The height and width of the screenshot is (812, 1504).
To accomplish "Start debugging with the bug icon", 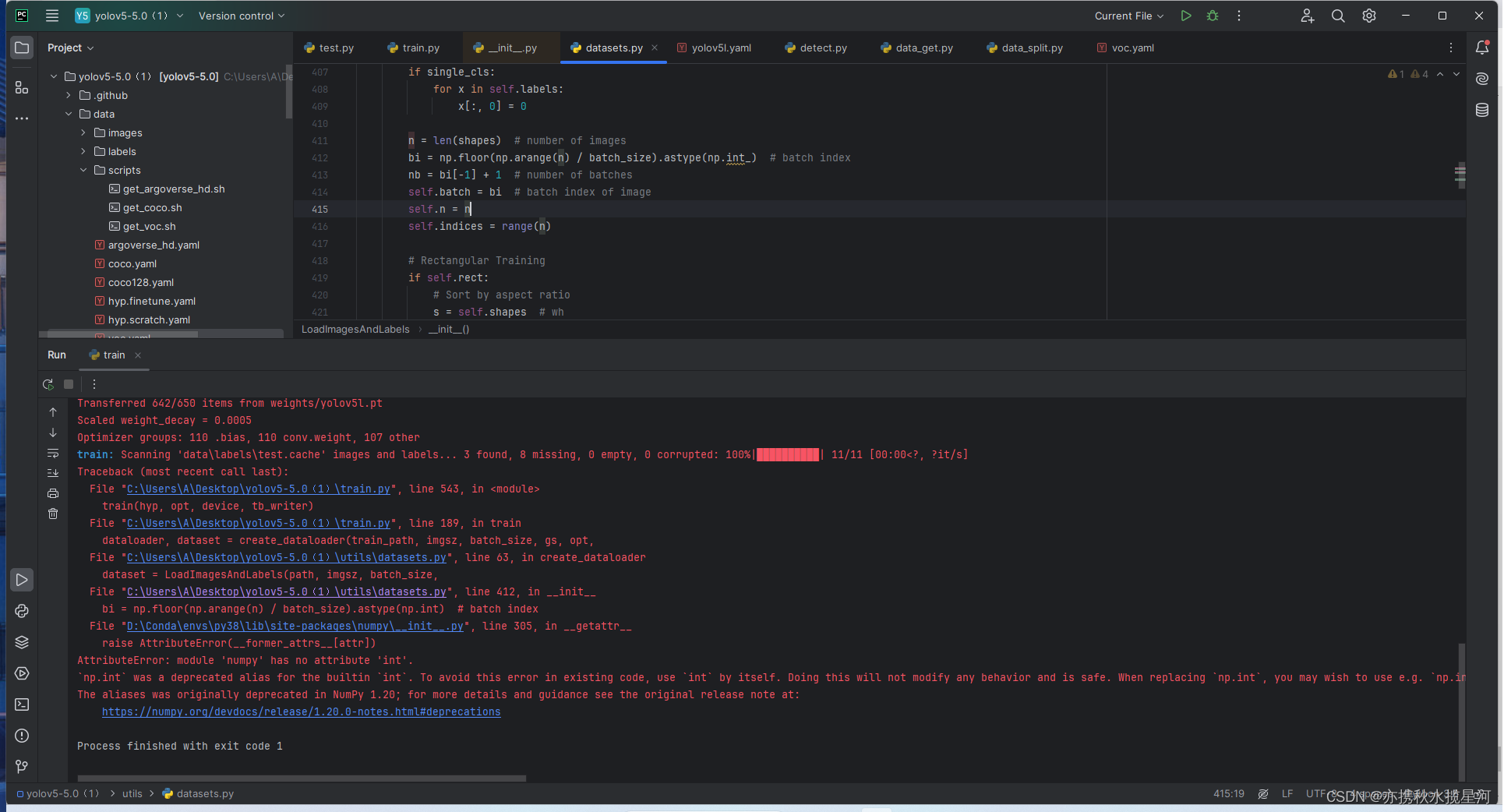I will (x=1213, y=16).
